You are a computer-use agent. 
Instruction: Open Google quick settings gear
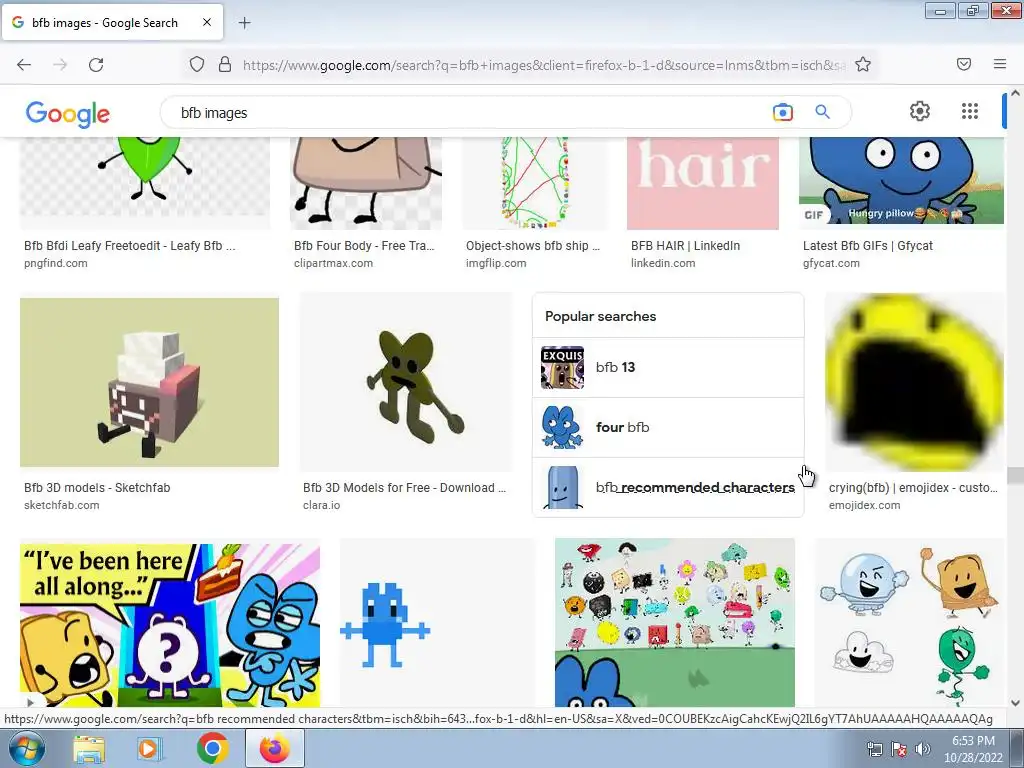coord(920,111)
